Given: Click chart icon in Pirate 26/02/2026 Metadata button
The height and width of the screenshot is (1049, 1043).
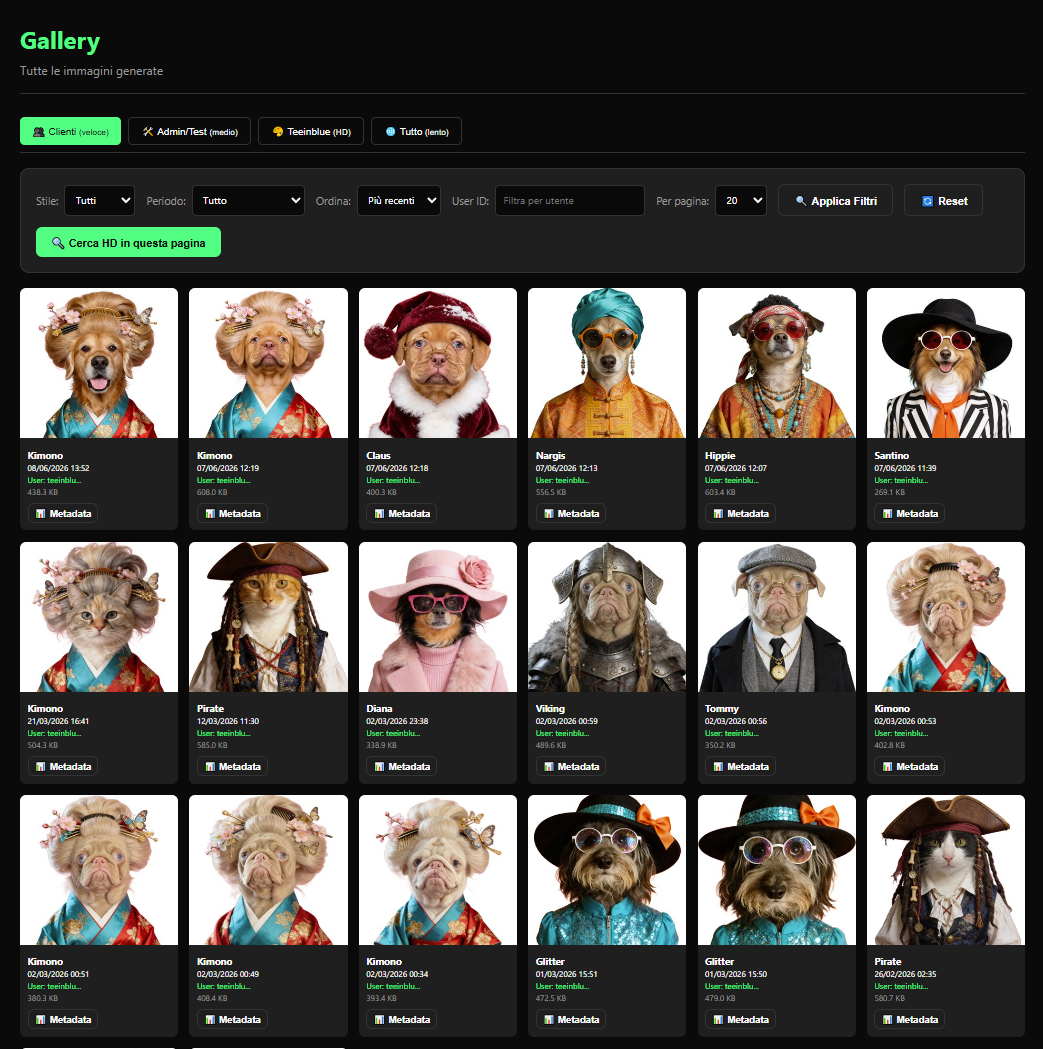Looking at the screenshot, I should [888, 1020].
